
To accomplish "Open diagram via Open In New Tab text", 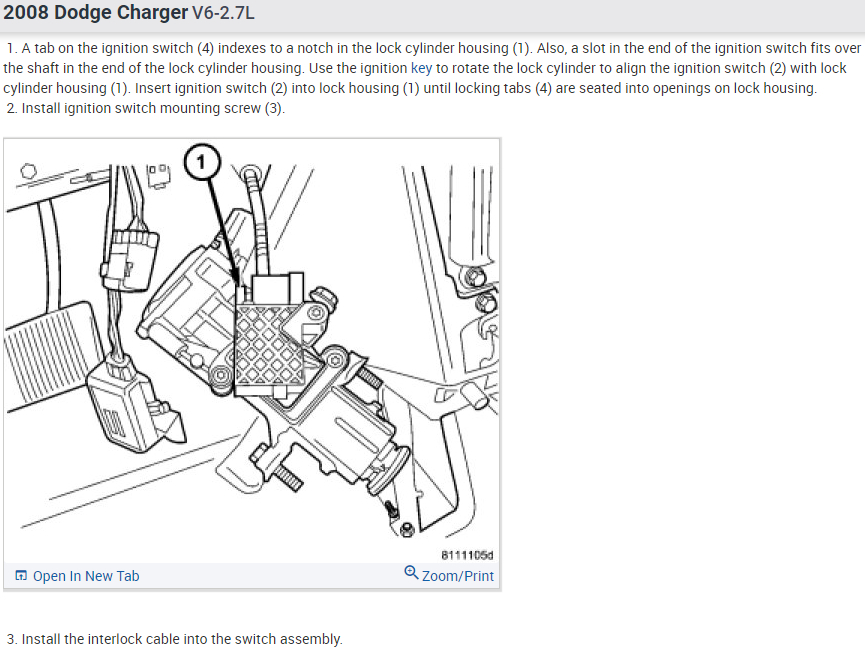I will coord(86,576).
